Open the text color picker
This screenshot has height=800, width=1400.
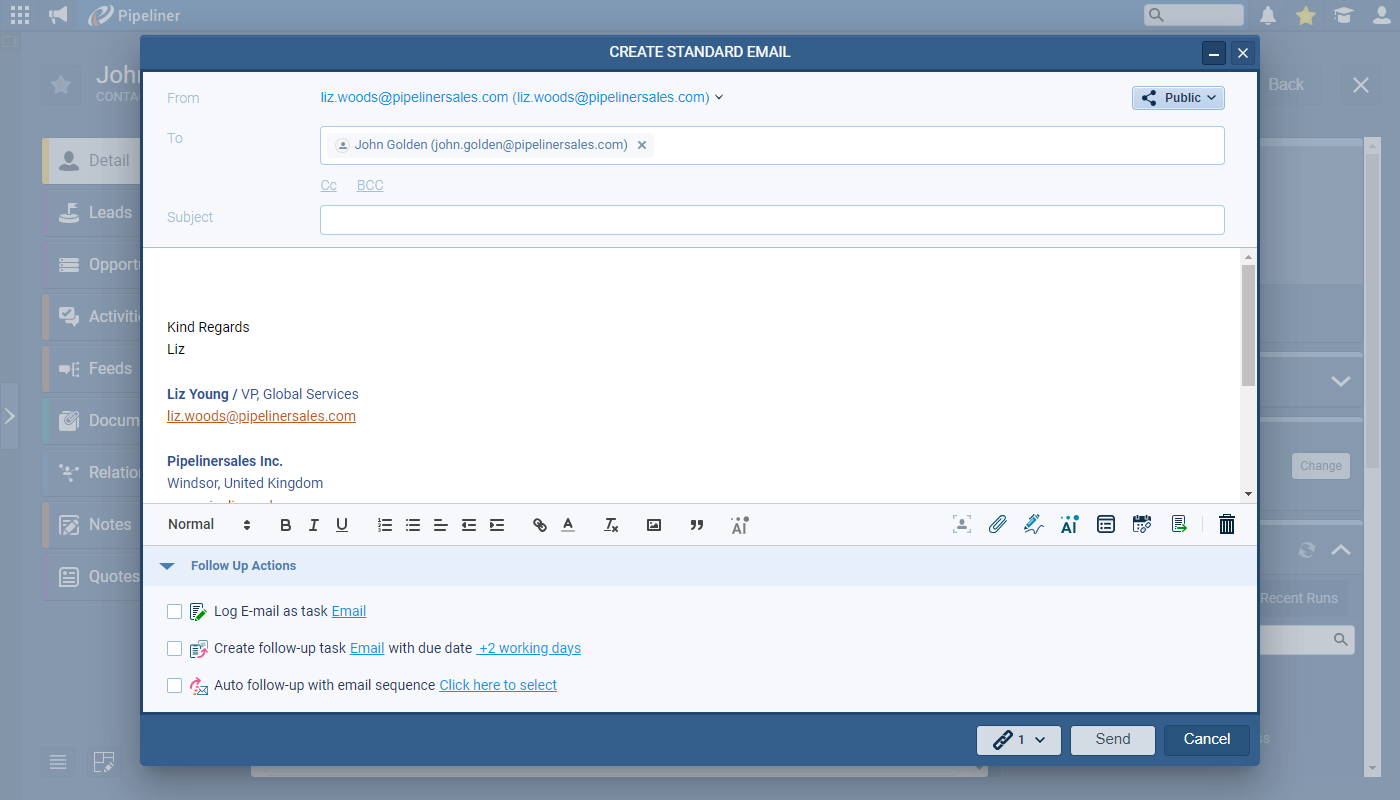568,525
